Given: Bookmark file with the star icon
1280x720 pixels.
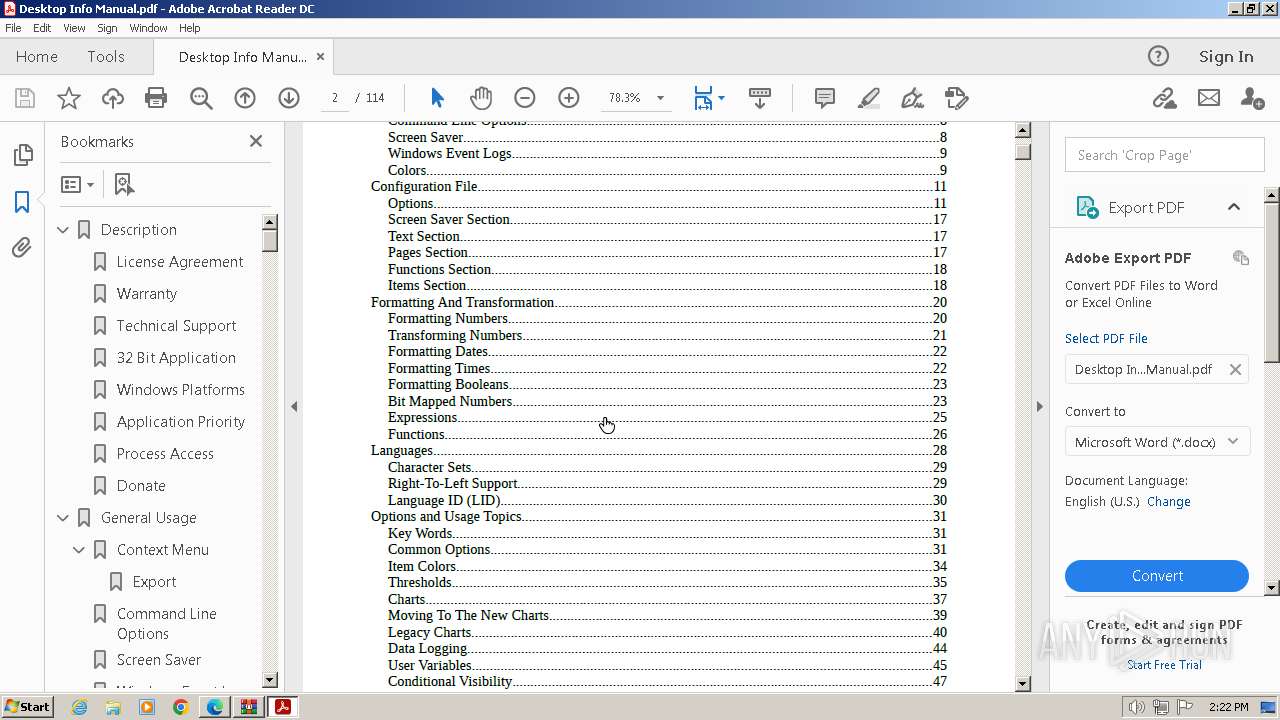Looking at the screenshot, I should pyautogui.click(x=69, y=98).
